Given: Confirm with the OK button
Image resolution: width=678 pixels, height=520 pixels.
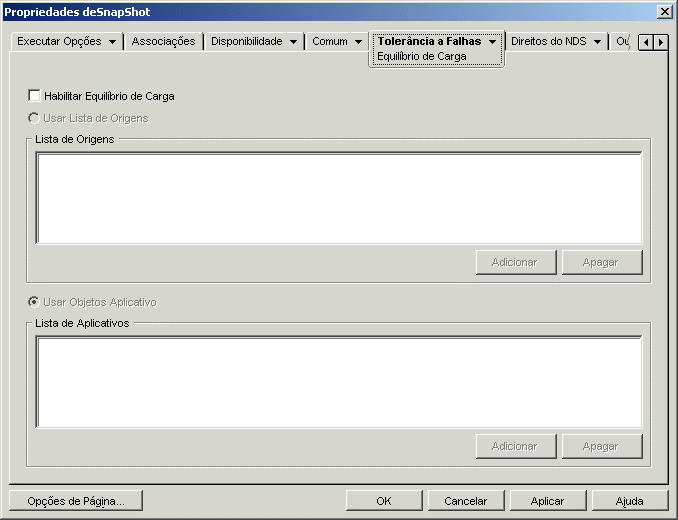Looking at the screenshot, I should pyautogui.click(x=384, y=501).
